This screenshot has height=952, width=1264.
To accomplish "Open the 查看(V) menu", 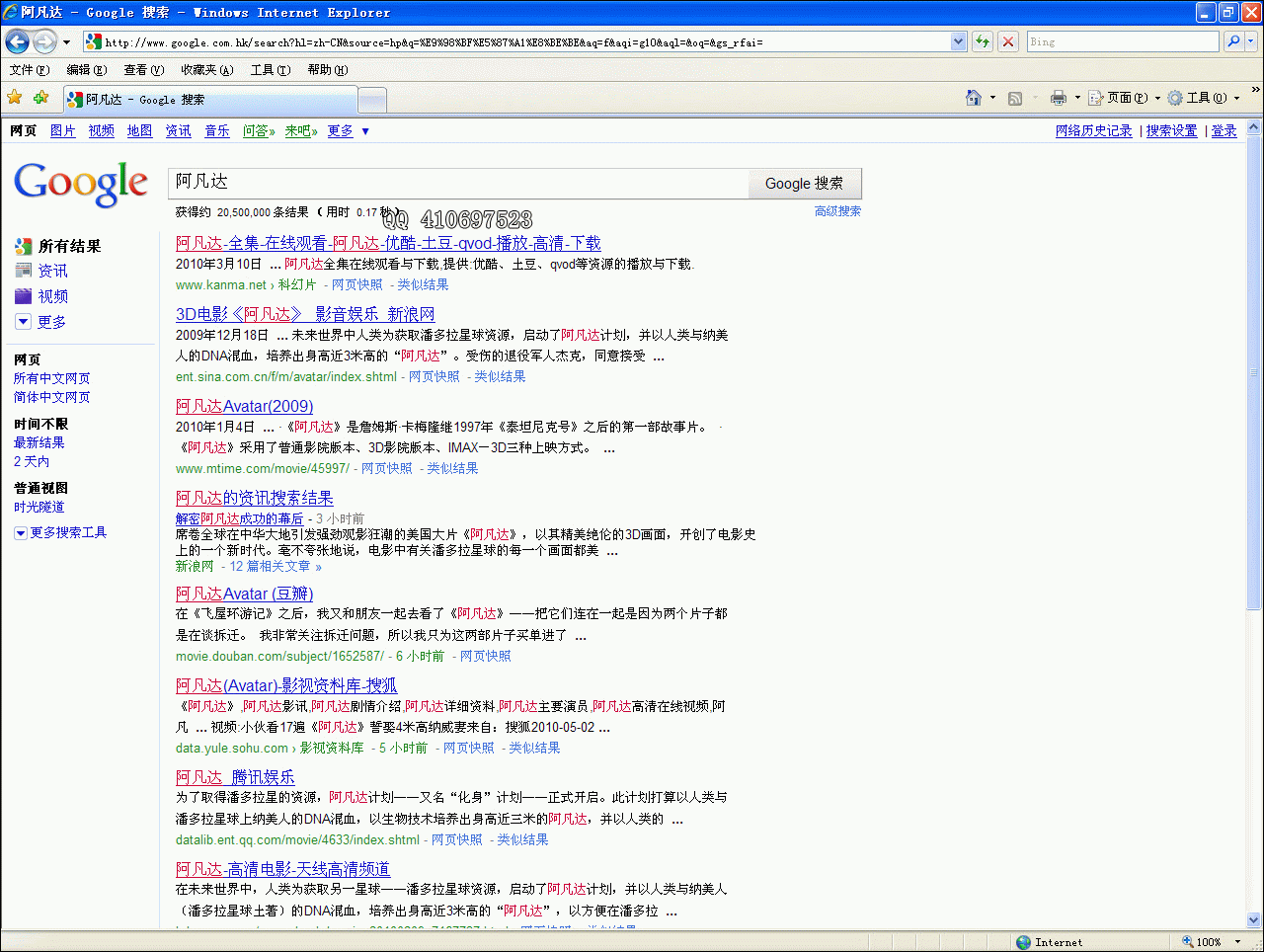I will point(144,70).
